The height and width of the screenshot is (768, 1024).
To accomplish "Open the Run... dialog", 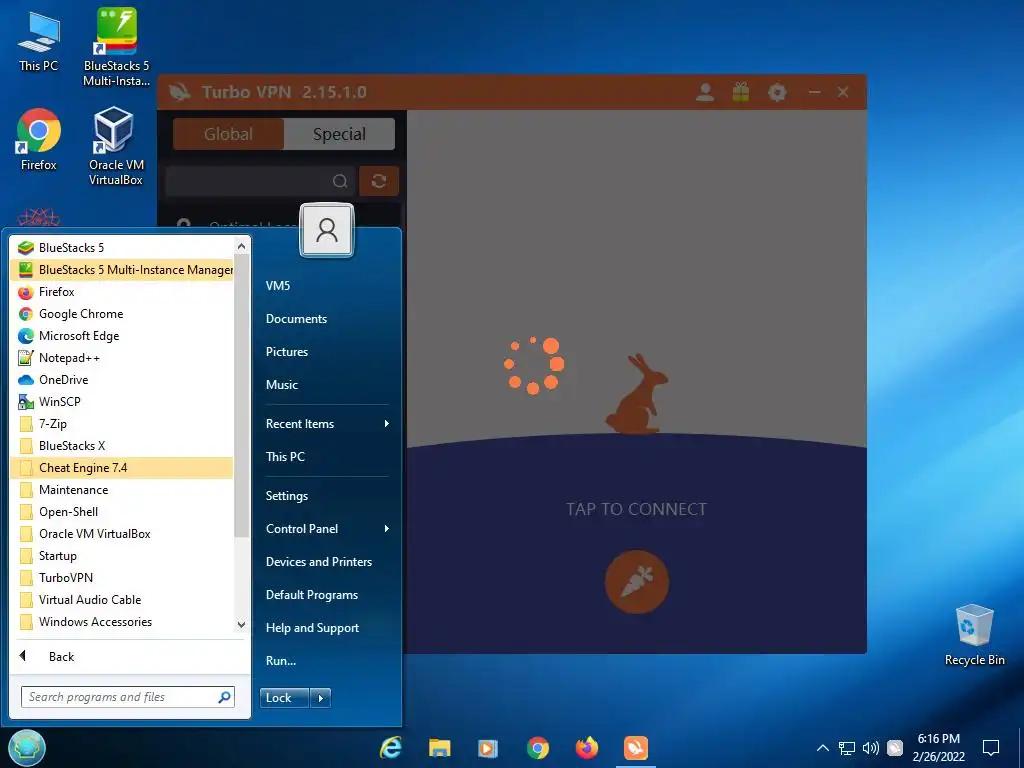I will 327,661.
